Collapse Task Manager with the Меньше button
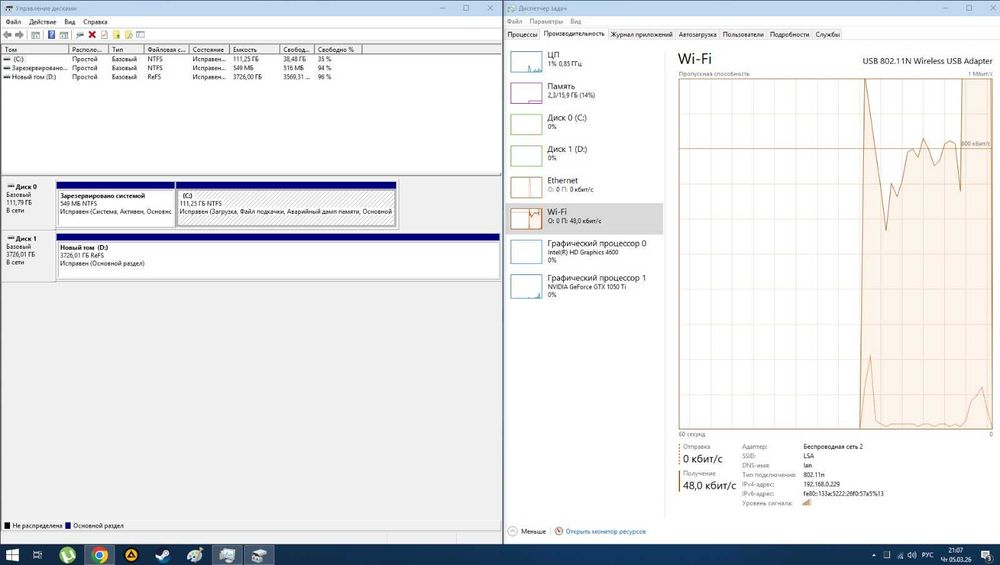The width and height of the screenshot is (1000, 565). coord(527,531)
